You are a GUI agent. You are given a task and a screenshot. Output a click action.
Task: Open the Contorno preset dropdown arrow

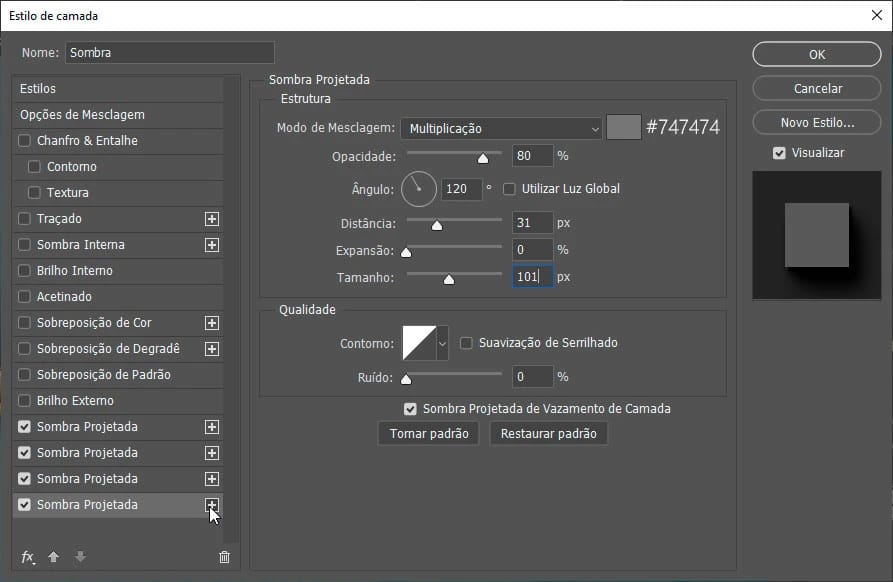pos(443,341)
